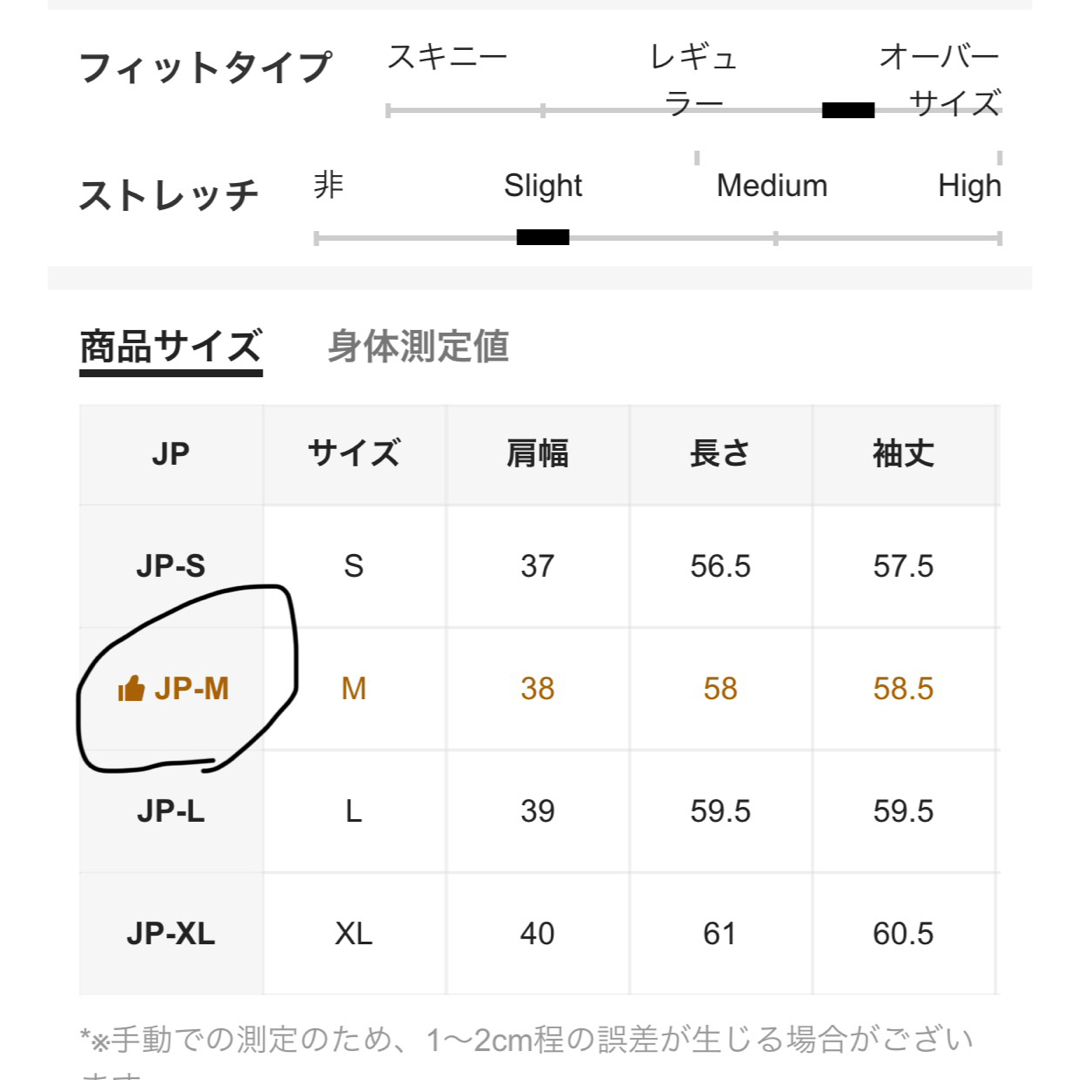Screen dimensions: 1080x1080
Task: Click the 袖丈 column header
Action: [x=903, y=454]
